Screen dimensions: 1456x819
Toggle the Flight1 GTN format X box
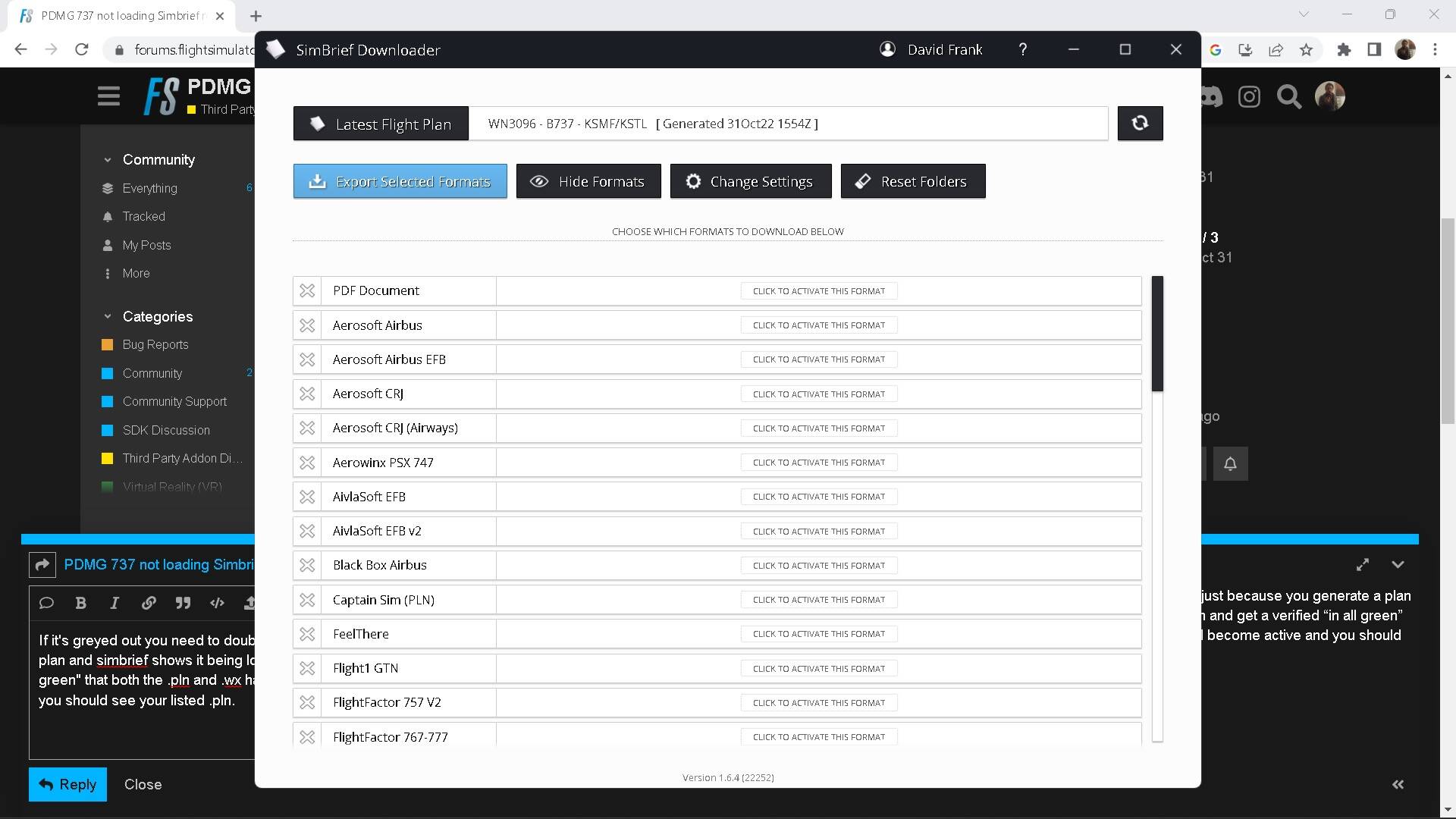click(307, 669)
